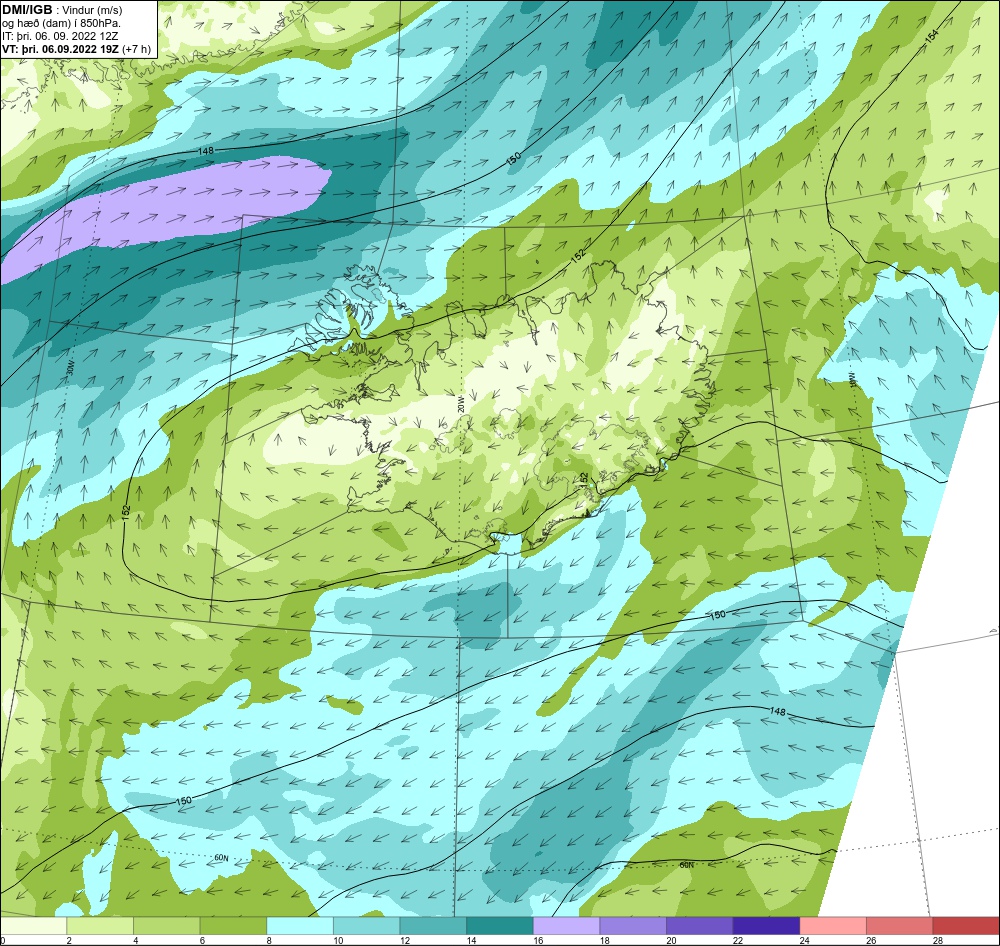Click the 26–28 m/s salmon red legend swatch
The width and height of the screenshot is (1000, 946).
[899, 926]
